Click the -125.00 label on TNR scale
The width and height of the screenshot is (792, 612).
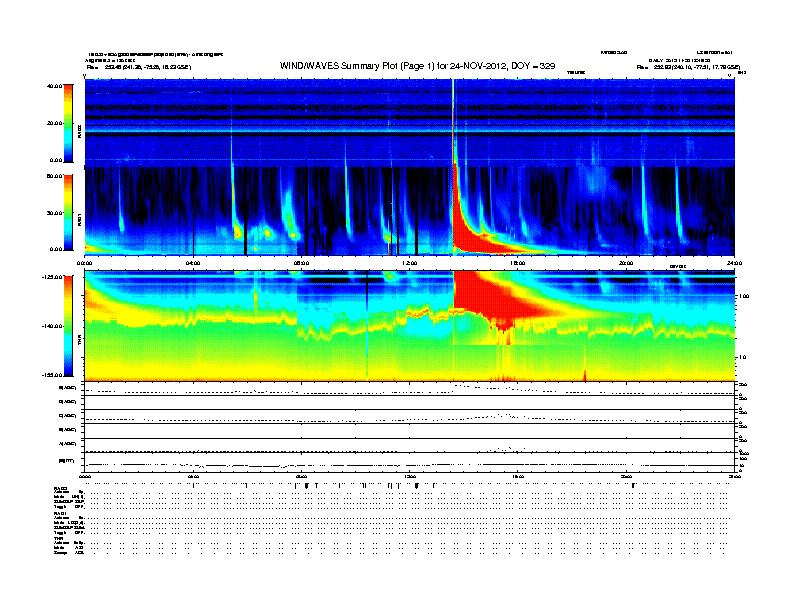[x=52, y=277]
